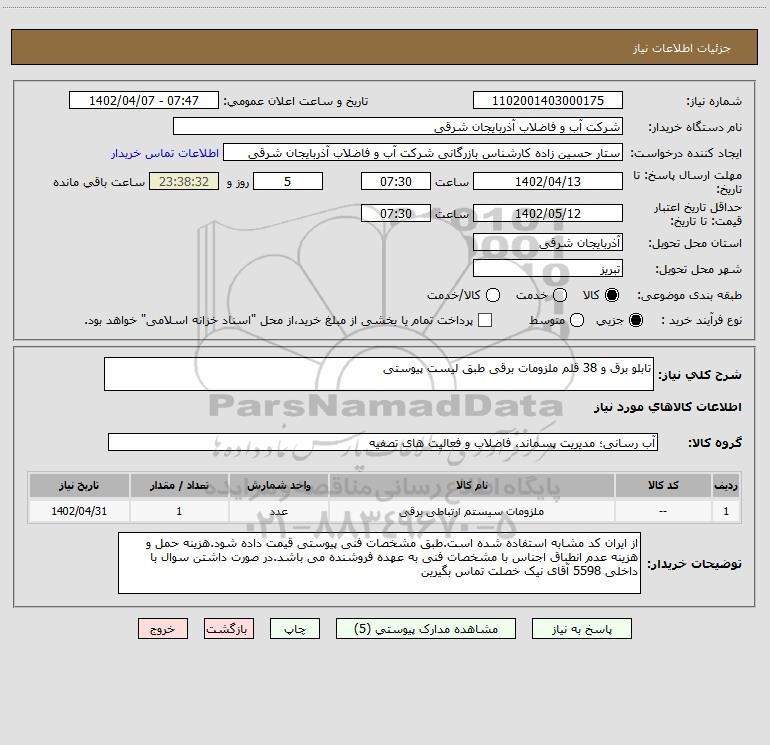Select the متوسط purchase type radio
Screen dimensions: 770x745
tap(577, 320)
